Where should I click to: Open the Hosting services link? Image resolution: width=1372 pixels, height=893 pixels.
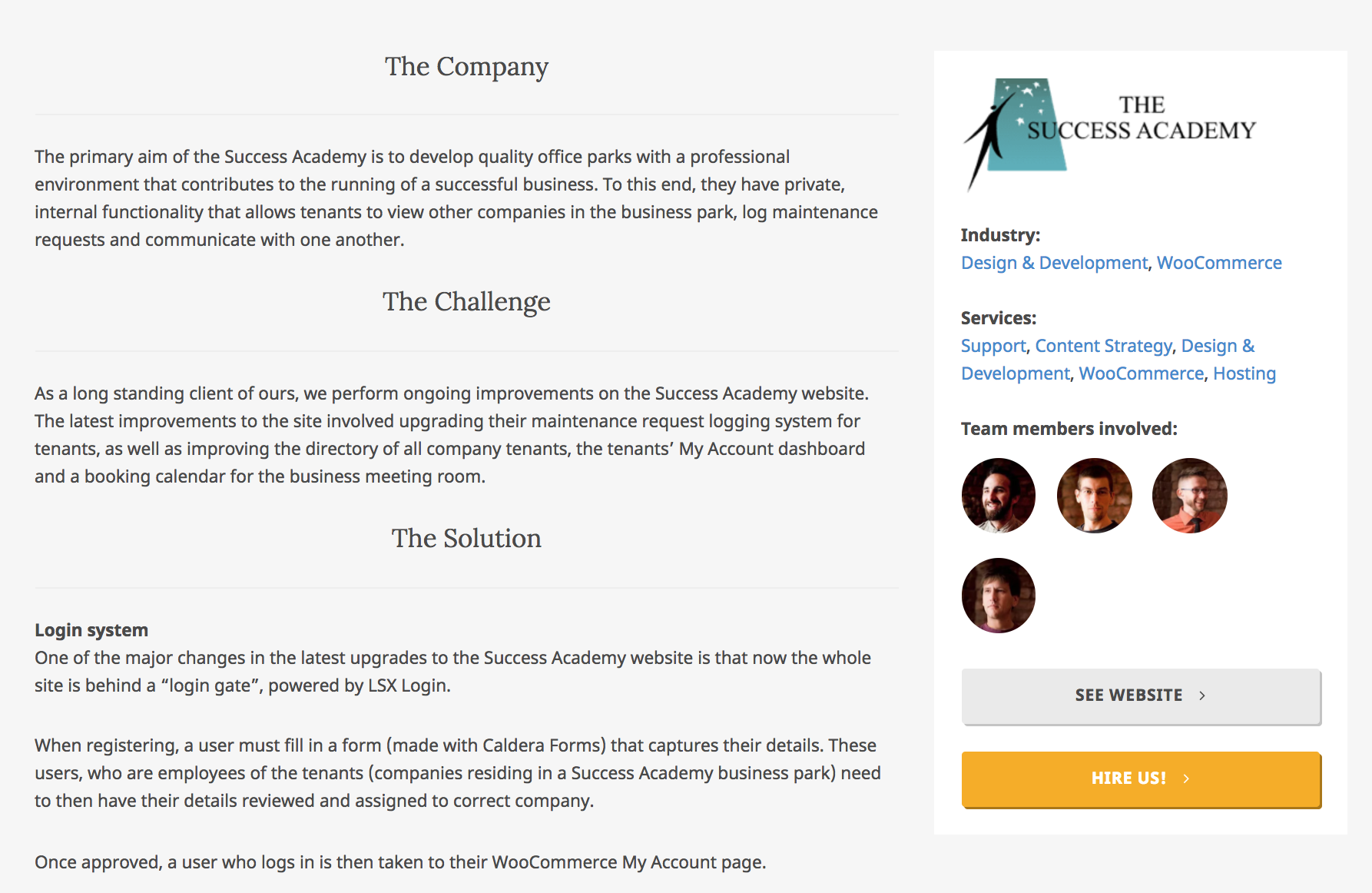coord(1244,373)
